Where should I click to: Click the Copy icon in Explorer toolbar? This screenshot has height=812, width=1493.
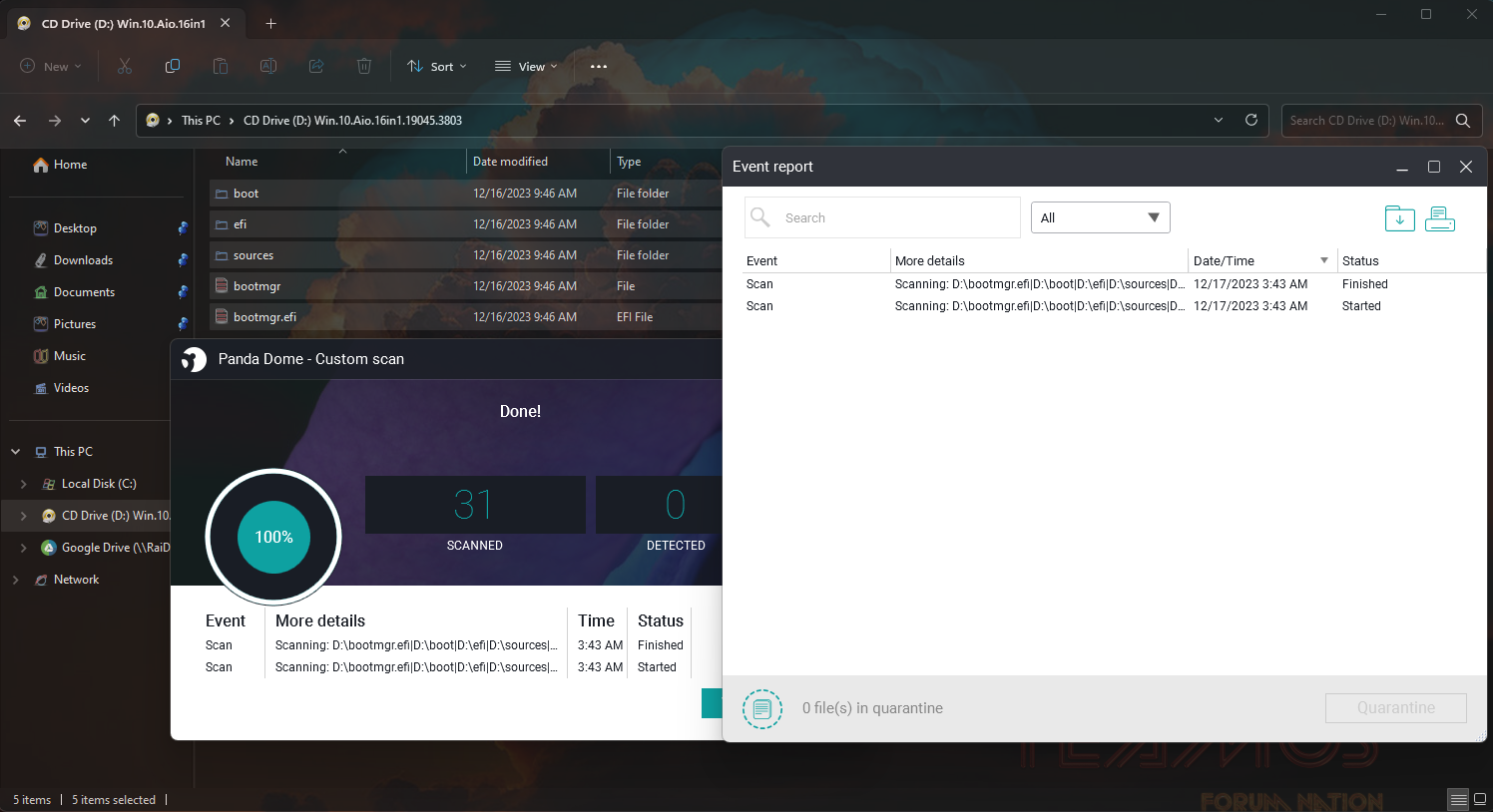pos(173,66)
